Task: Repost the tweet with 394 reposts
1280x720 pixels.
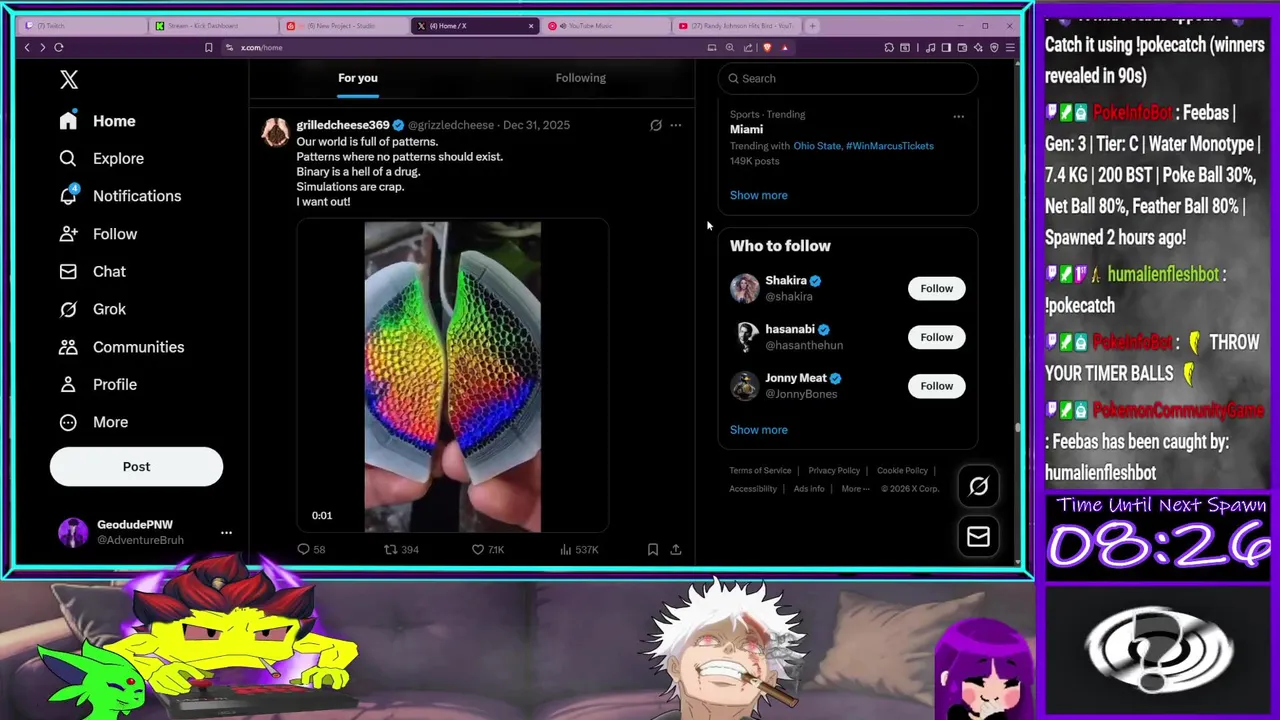Action: 401,549
